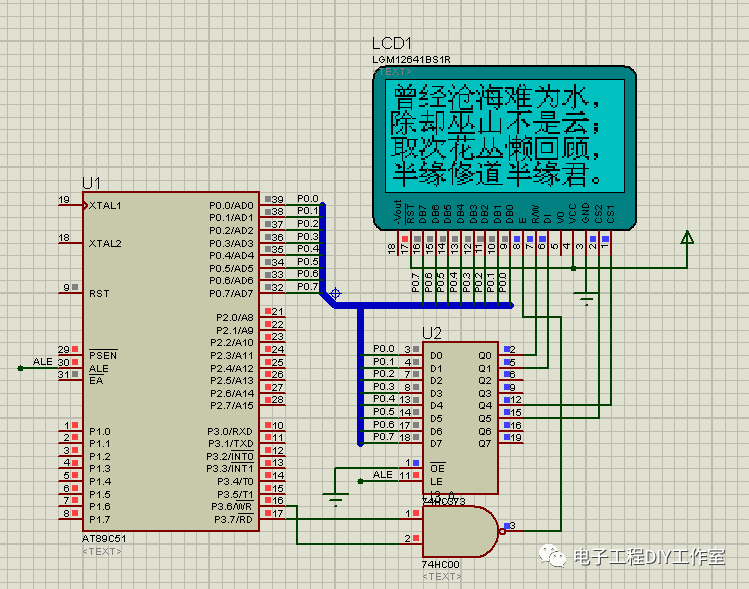The width and height of the screenshot is (749, 589).
Task: Click the P2.0/A8 pin name on U1
Action: click(235, 318)
